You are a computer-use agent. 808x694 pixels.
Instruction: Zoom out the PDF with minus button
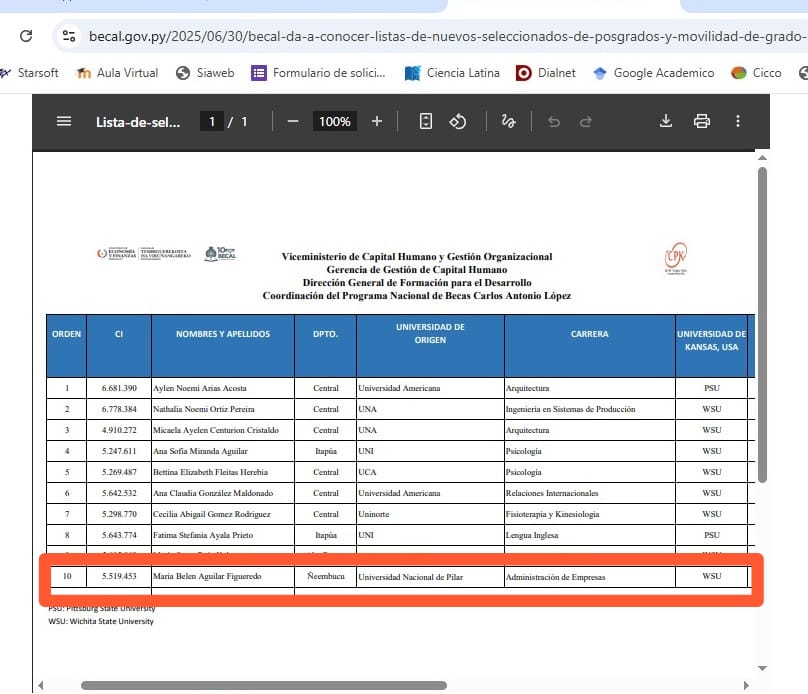point(293,122)
